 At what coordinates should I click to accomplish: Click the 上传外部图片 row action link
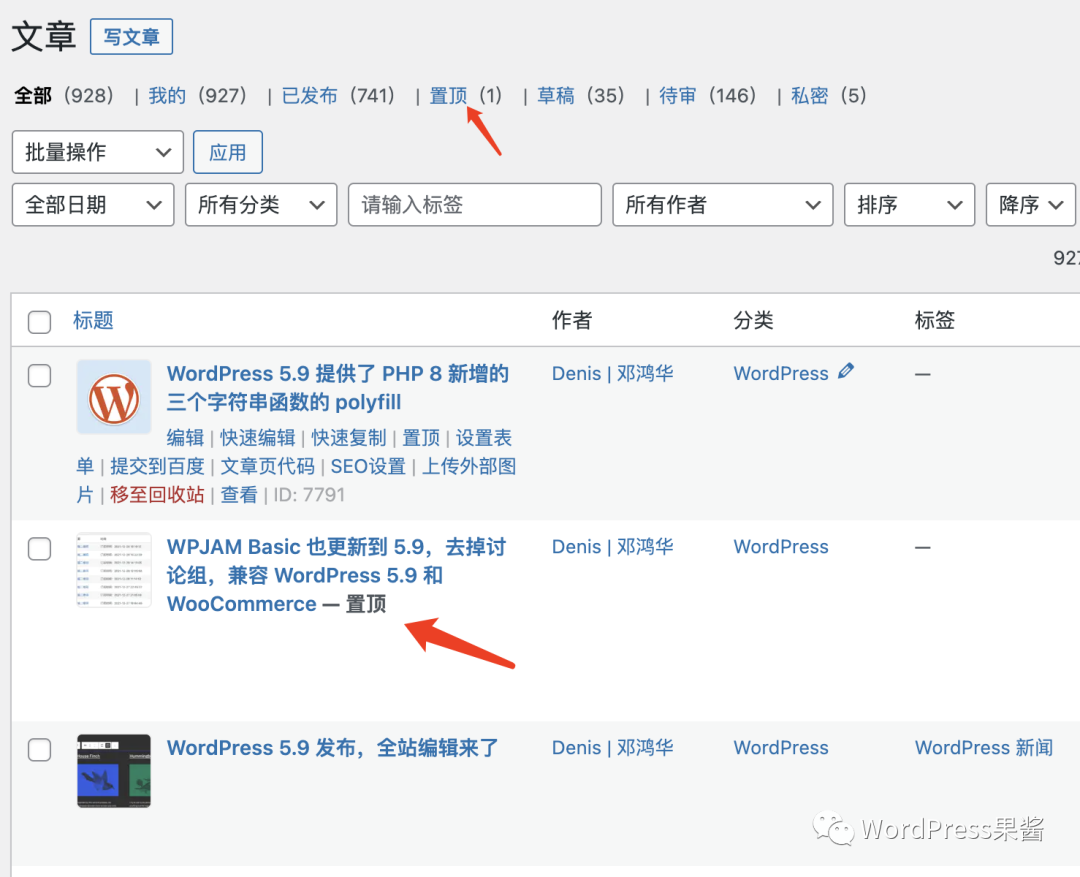468,466
